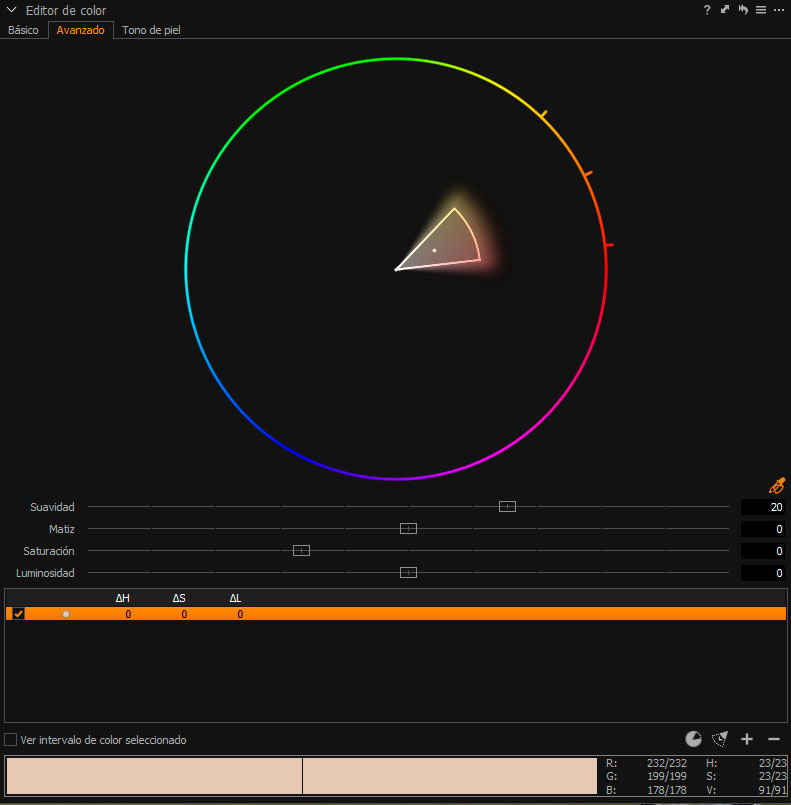The image size is (791, 805).
Task: Uncheck the orange color range row checkbox
Action: (18, 614)
